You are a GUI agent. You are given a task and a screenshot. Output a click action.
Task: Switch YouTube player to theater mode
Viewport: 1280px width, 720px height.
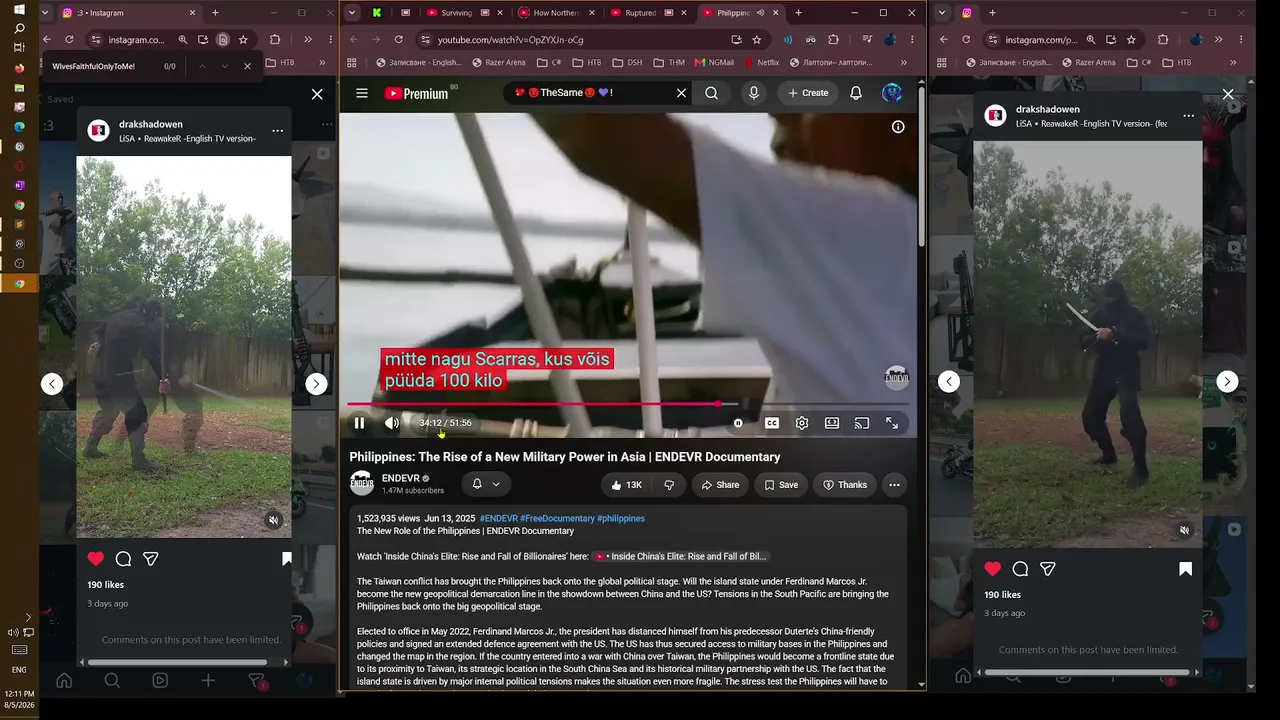(x=832, y=423)
